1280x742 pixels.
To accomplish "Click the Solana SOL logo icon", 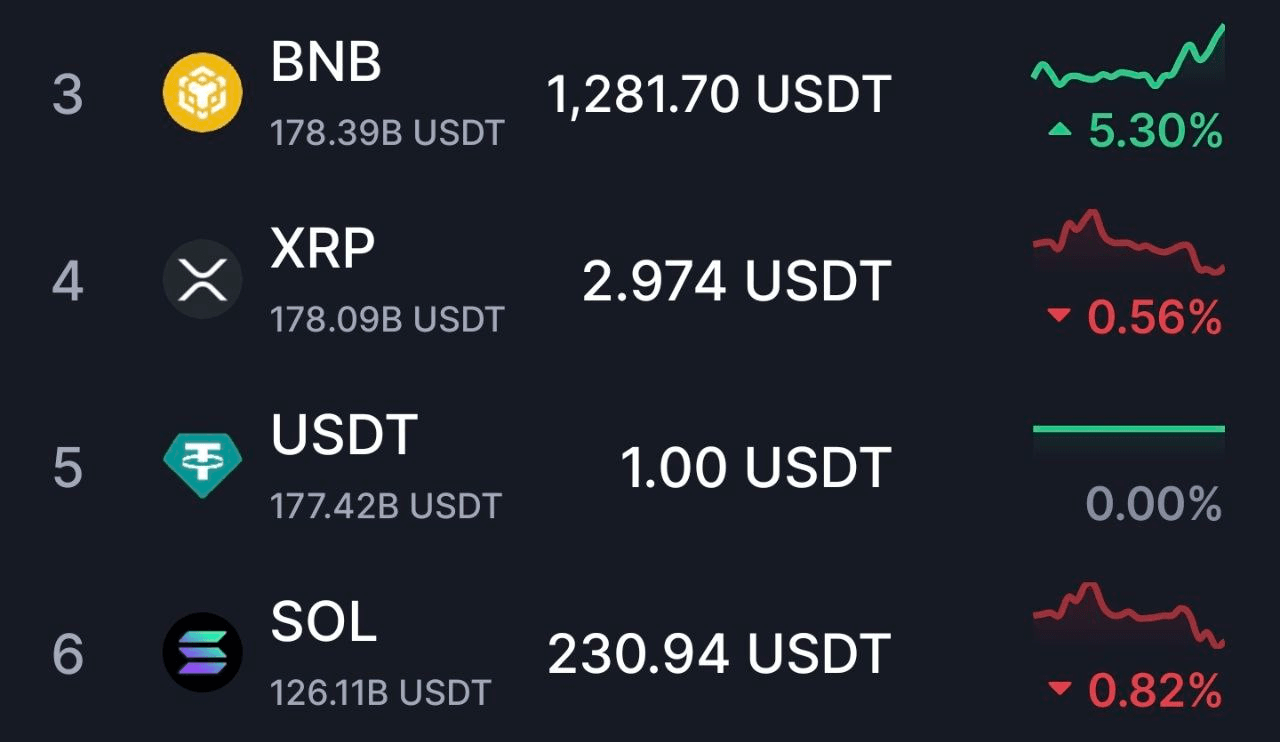I will [x=202, y=652].
